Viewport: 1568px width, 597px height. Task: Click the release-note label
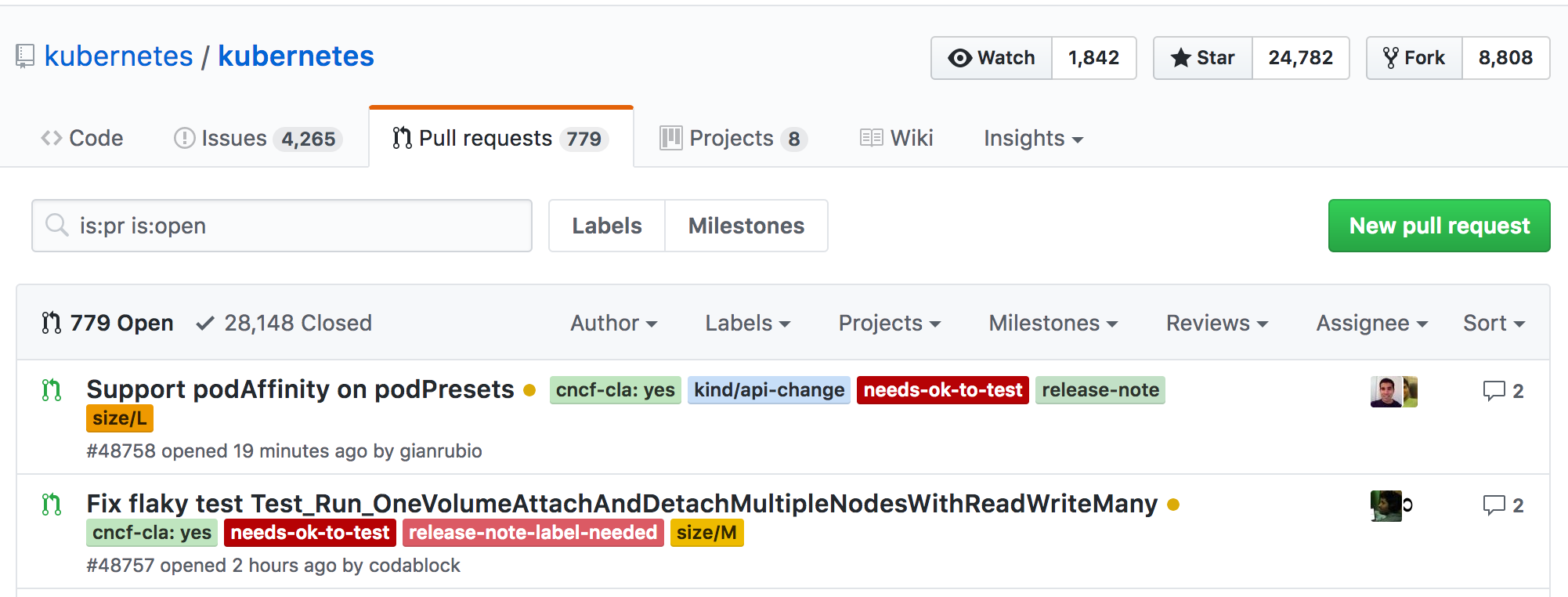point(1100,390)
